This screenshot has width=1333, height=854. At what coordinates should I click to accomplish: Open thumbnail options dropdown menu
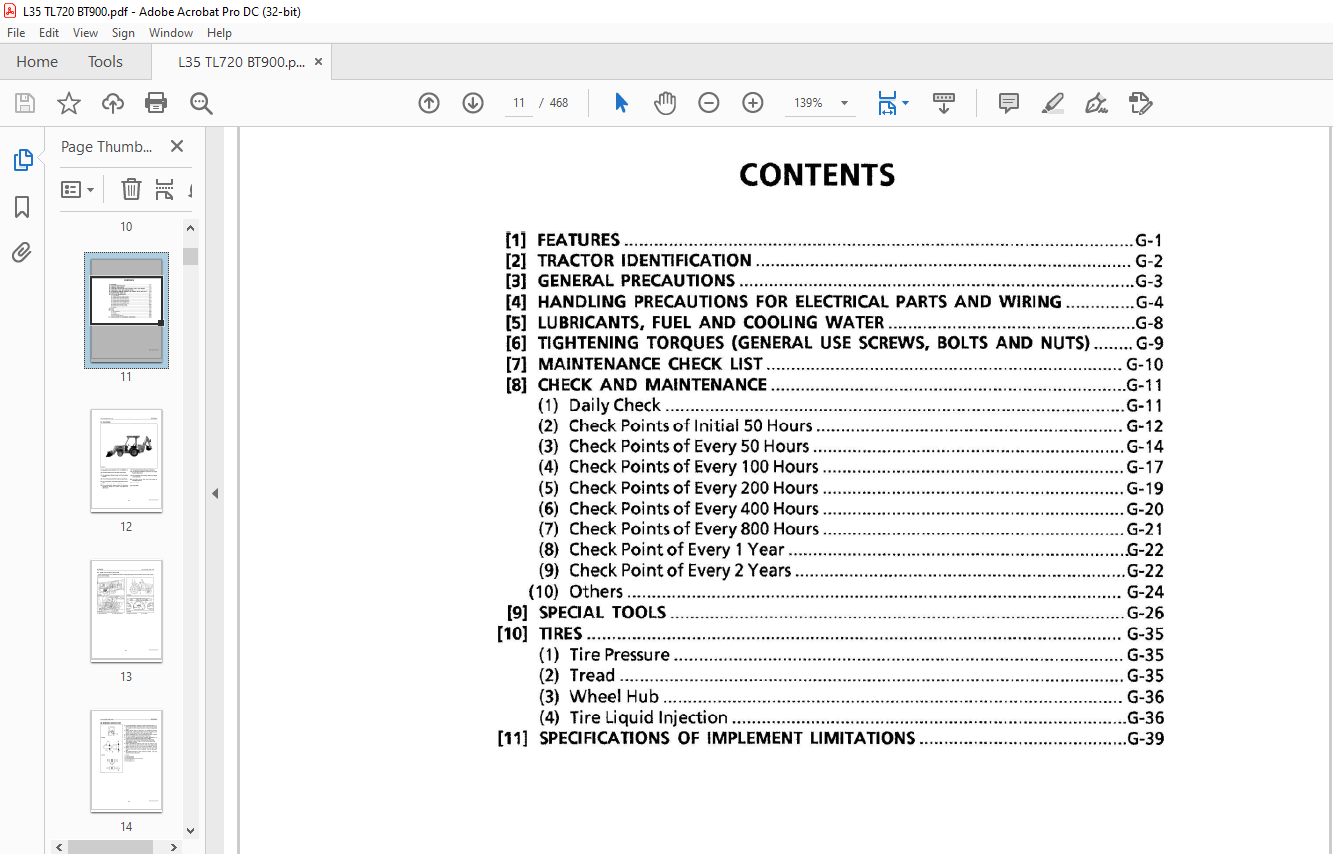point(78,189)
